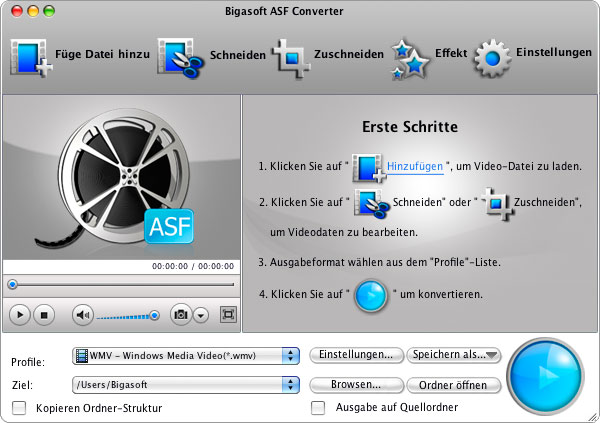
Task: Click the Browsen... button
Action: [356, 385]
